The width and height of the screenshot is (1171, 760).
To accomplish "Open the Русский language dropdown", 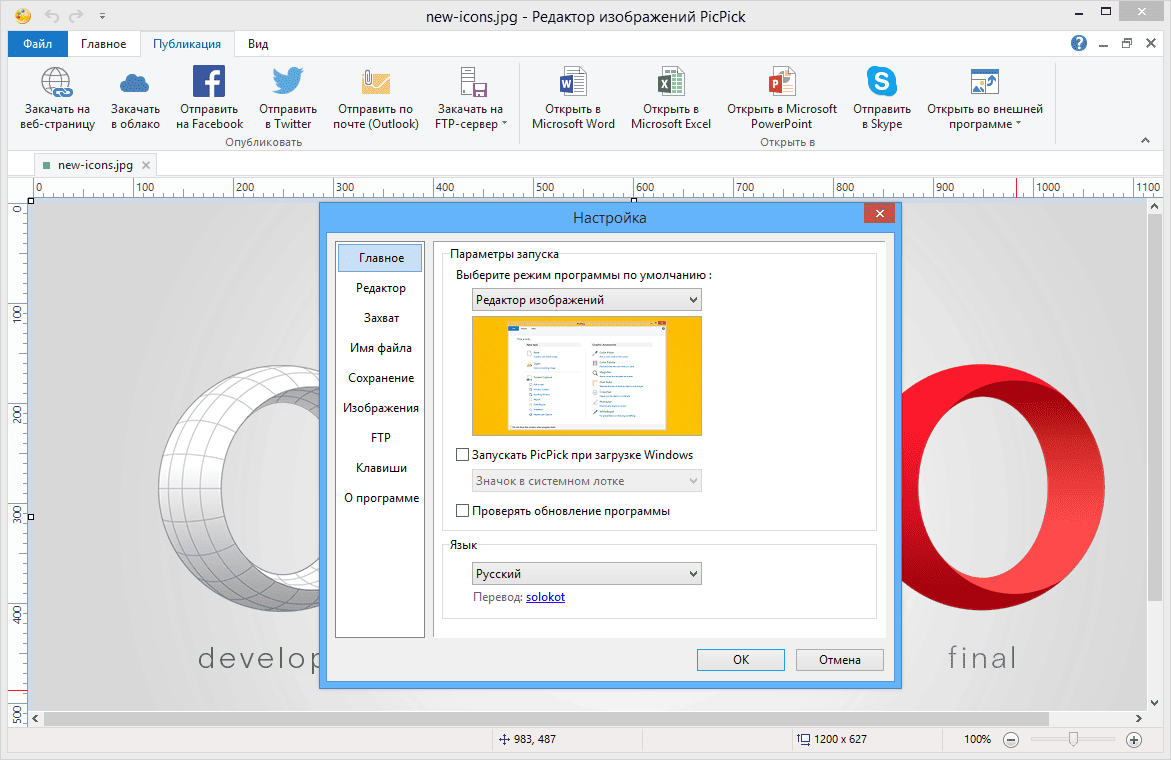I will point(587,573).
